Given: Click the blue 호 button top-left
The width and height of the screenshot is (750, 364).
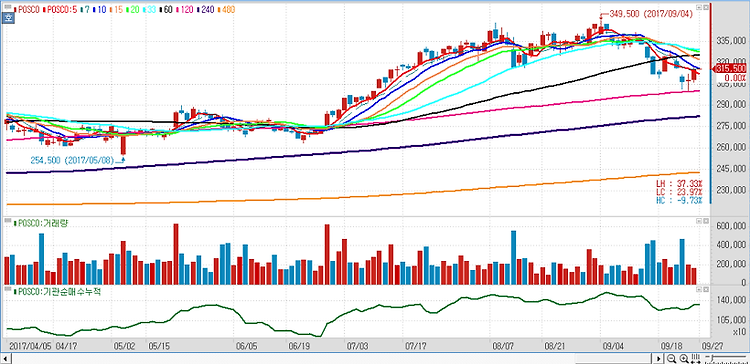Looking at the screenshot, I should click(x=8, y=18).
